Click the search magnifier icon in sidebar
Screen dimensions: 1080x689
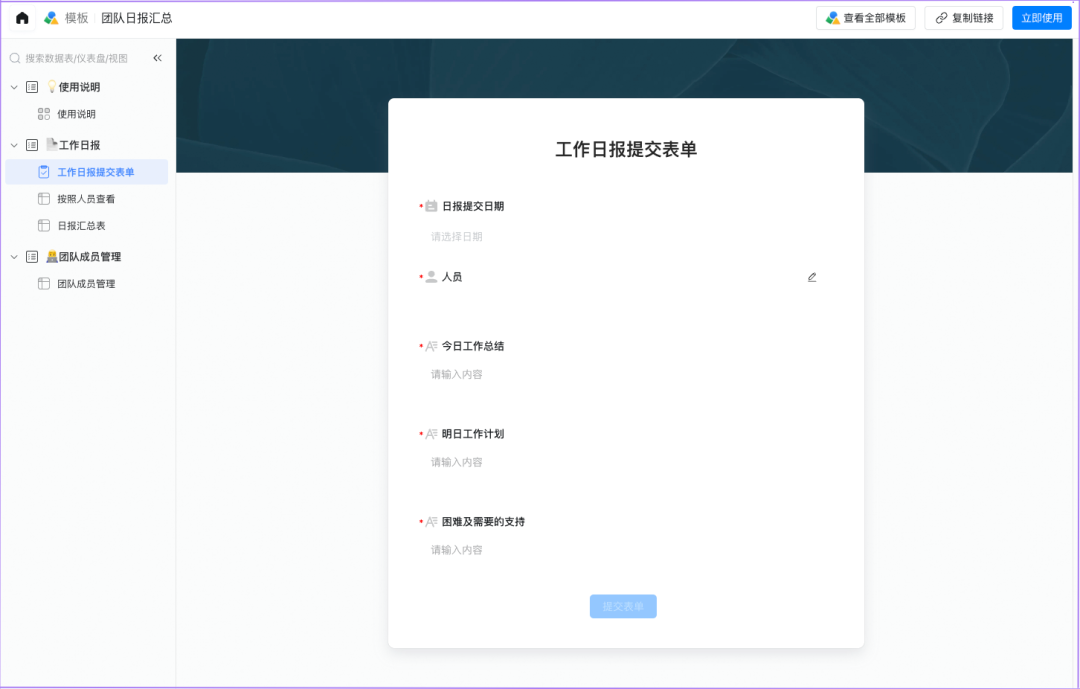[x=15, y=58]
